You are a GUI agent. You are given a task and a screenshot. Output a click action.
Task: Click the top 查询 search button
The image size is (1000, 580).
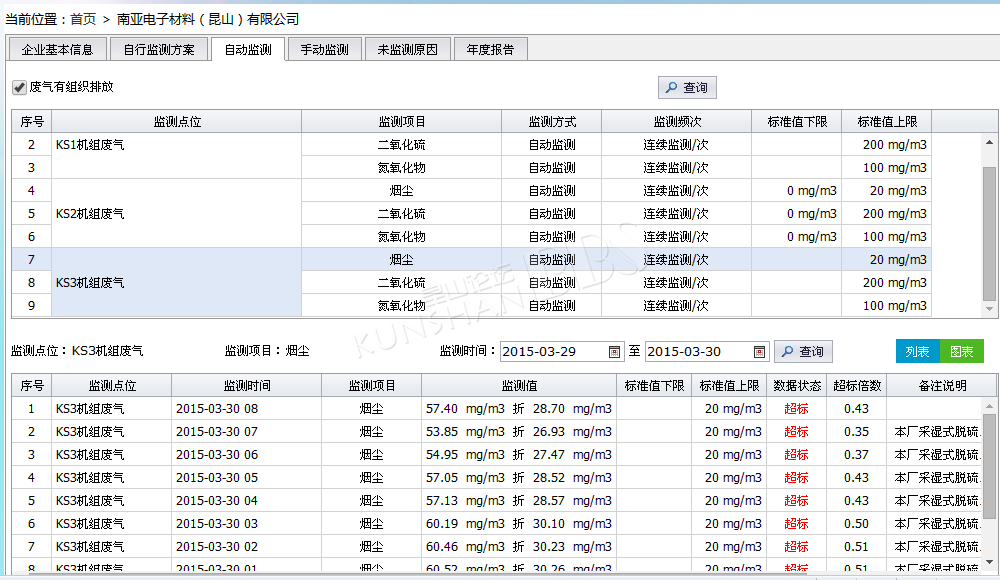688,87
